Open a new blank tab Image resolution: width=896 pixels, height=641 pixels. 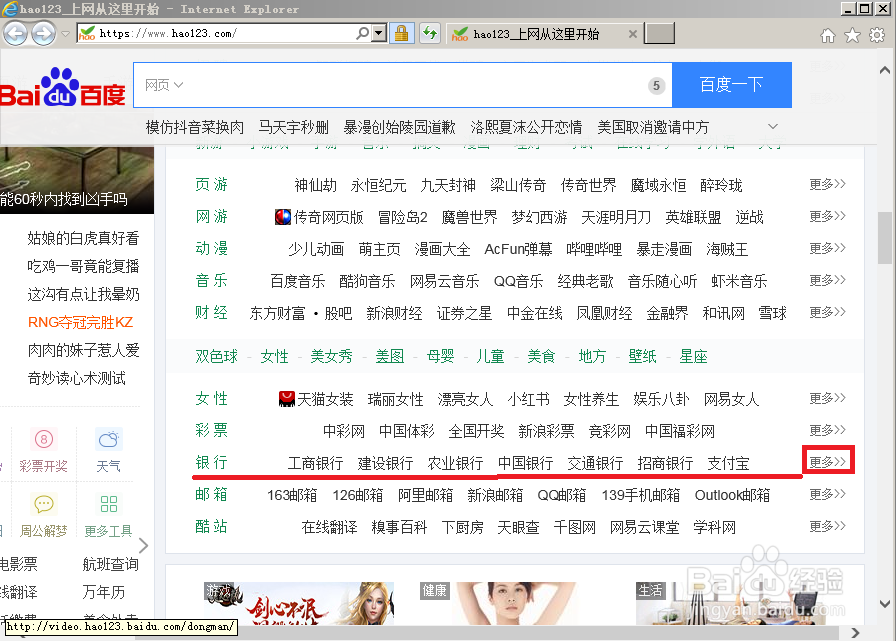pyautogui.click(x=659, y=33)
